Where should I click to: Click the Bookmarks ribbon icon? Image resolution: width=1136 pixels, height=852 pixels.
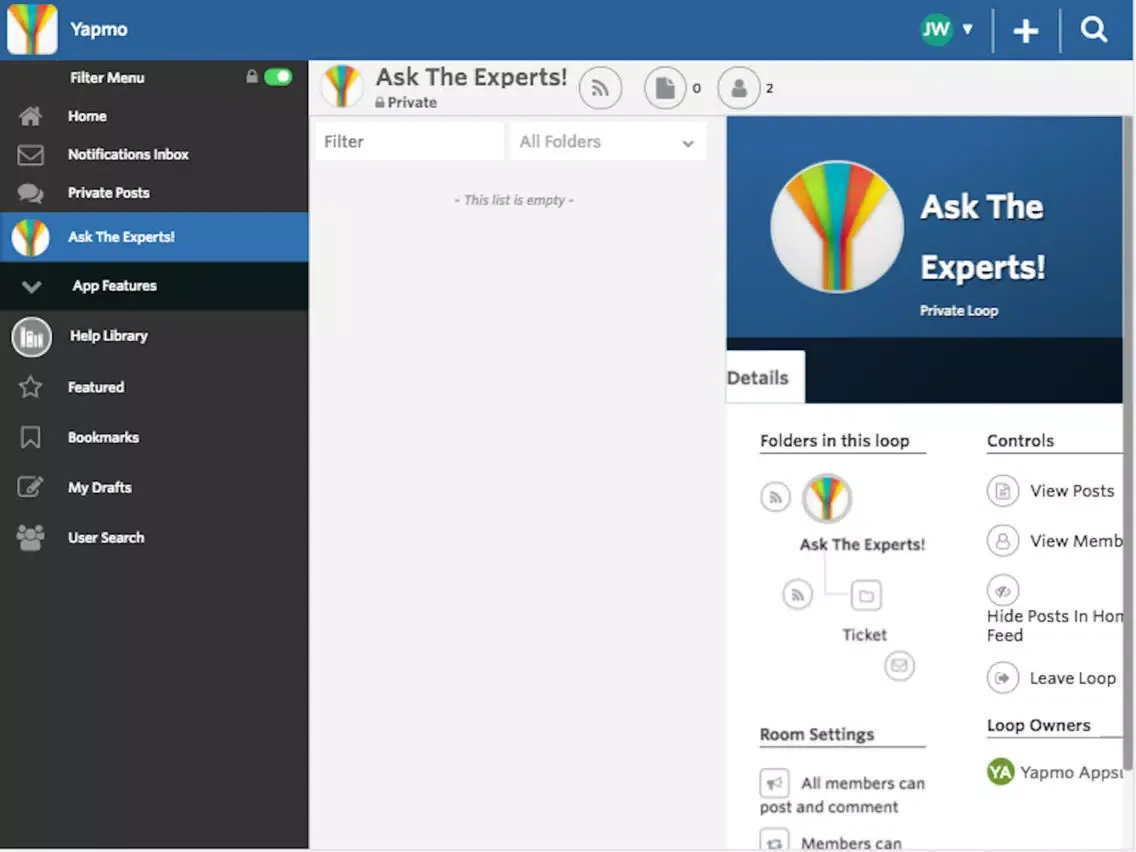point(30,437)
